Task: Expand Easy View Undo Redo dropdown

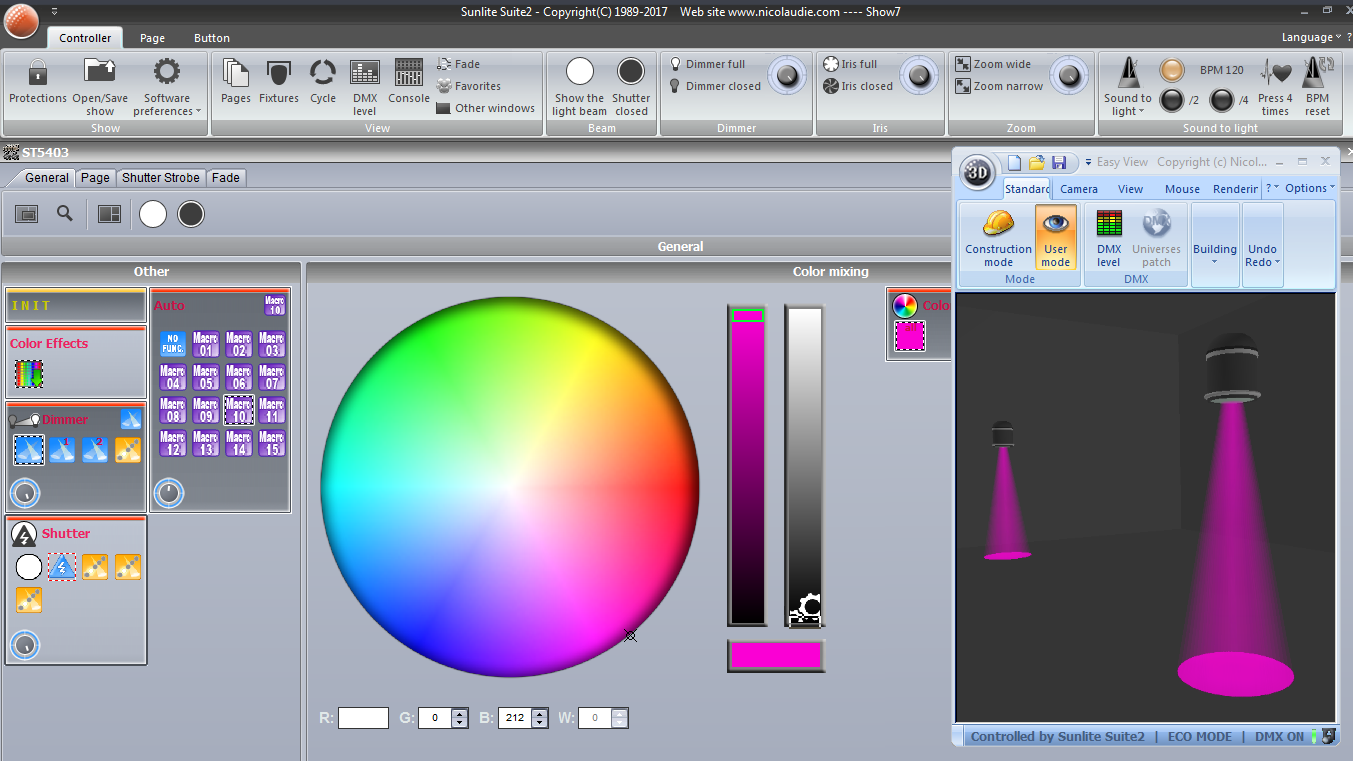Action: [1263, 245]
